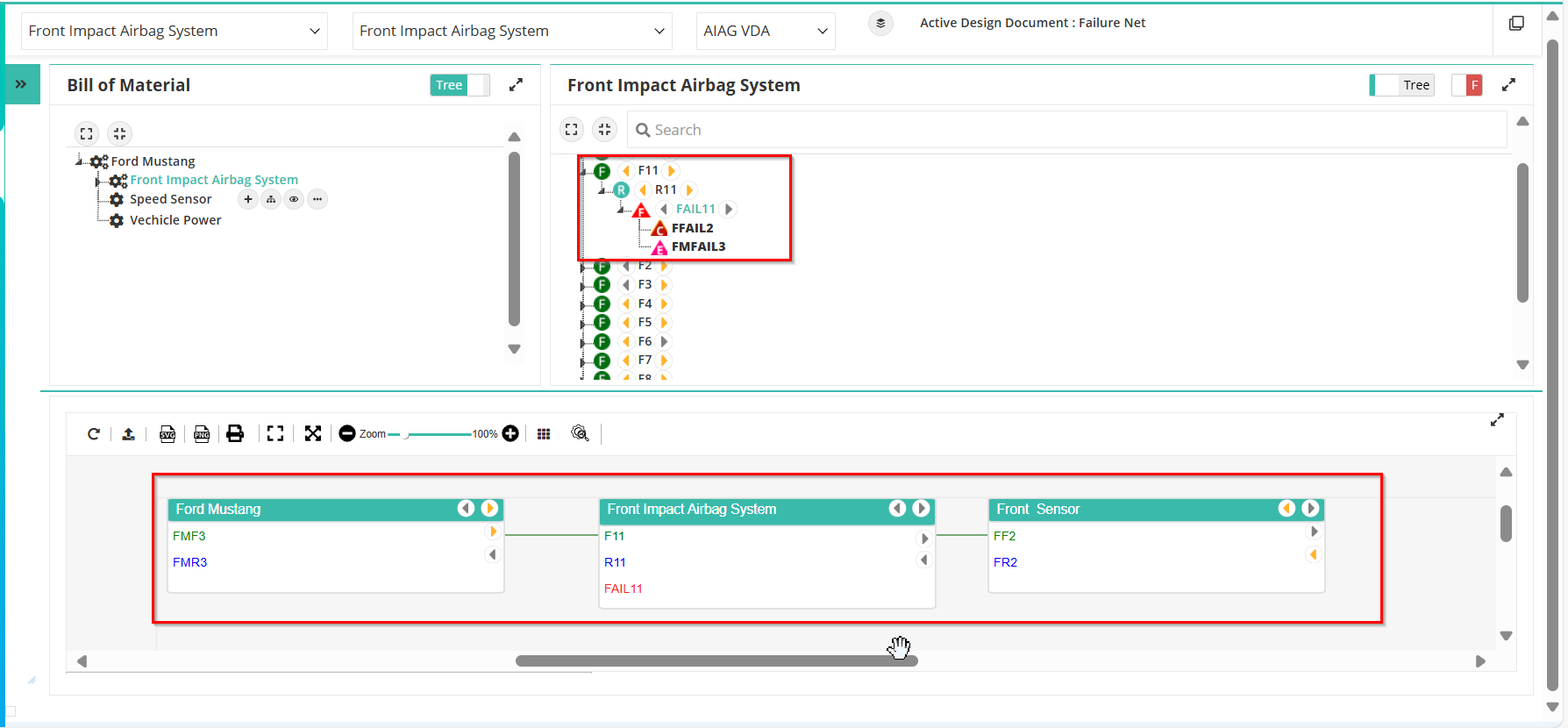
Task: Click the upload icon in diagram toolbar
Action: pos(128,433)
